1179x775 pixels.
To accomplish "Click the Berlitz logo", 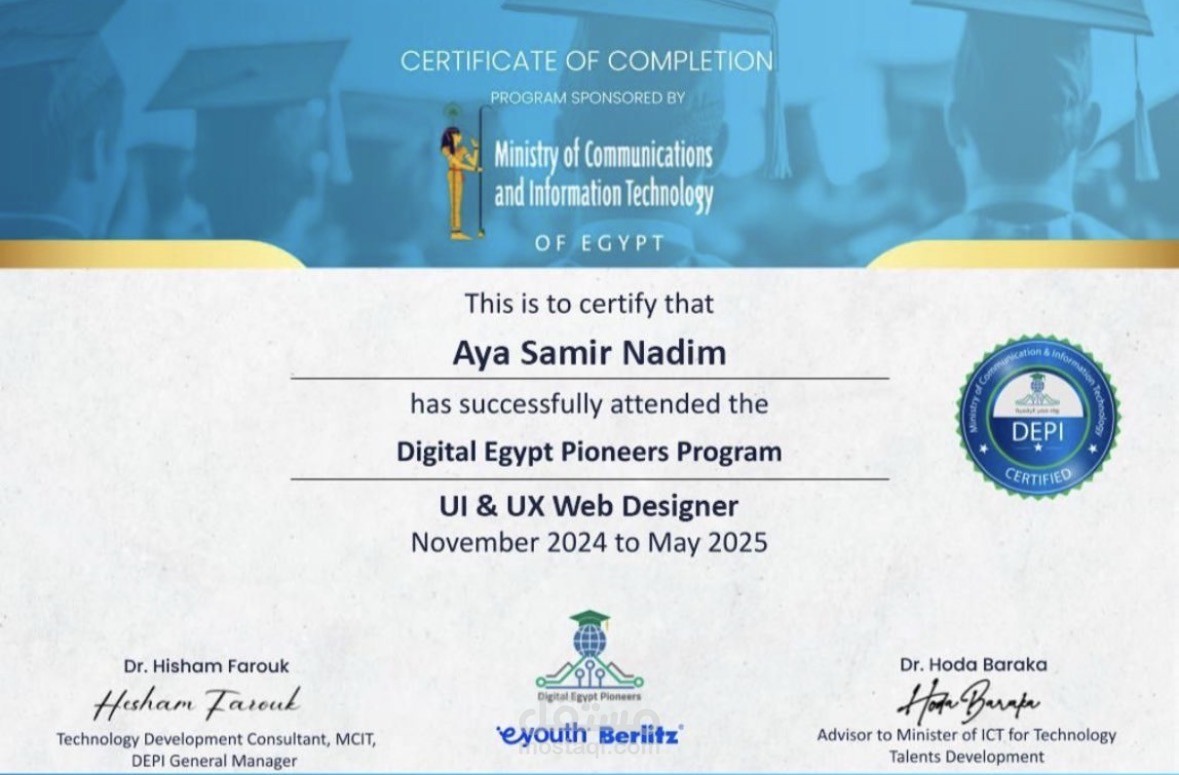I will pos(641,734).
